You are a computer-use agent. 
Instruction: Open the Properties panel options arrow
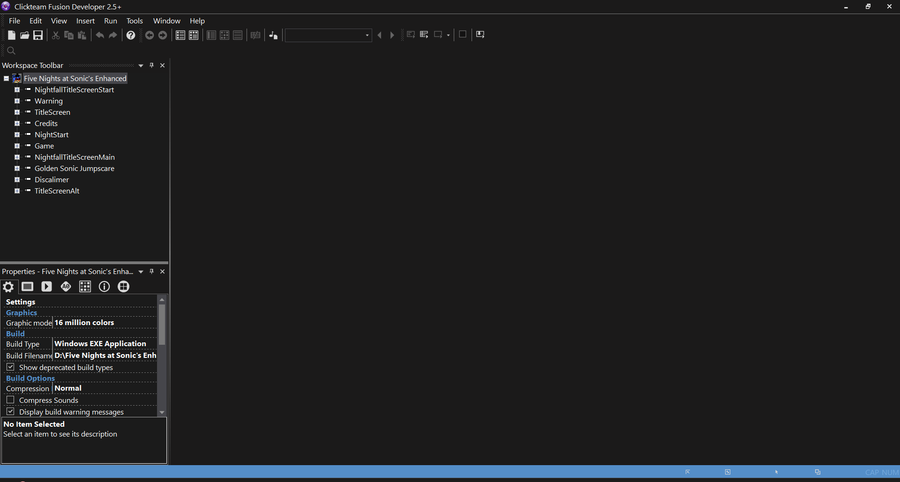click(141, 271)
